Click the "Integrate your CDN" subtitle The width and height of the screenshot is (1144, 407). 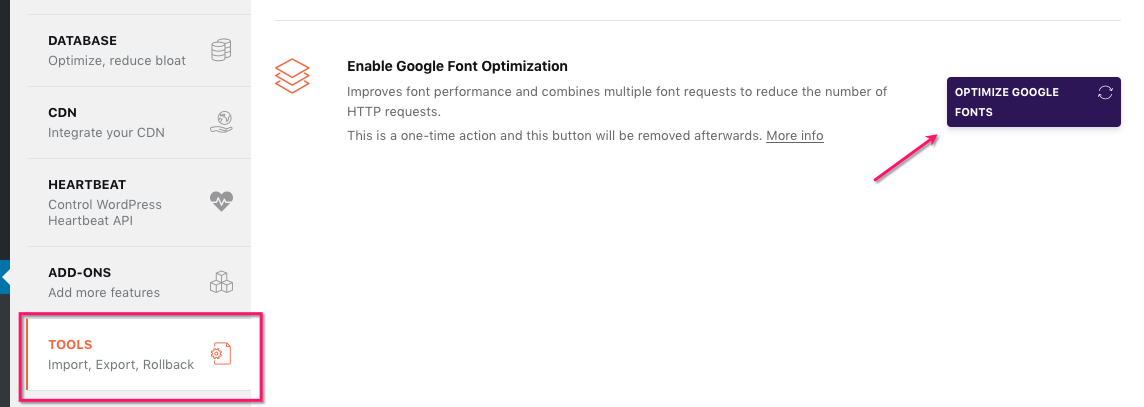(106, 132)
